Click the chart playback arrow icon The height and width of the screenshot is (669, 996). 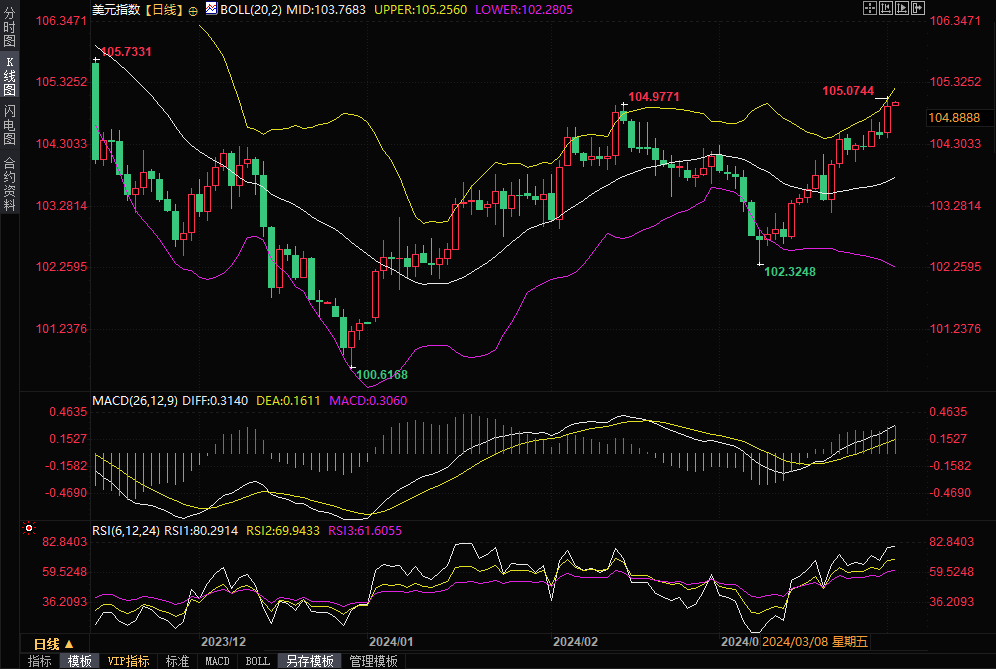901,8
